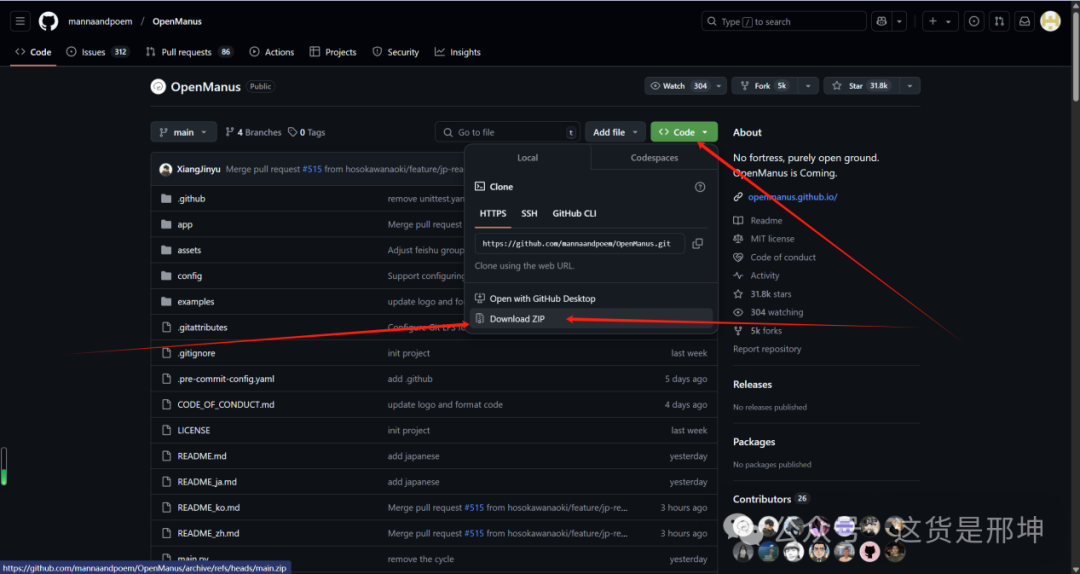Toggle the green Code dropdown button
Screen dimensions: 1080x574
pyautogui.click(x=683, y=132)
